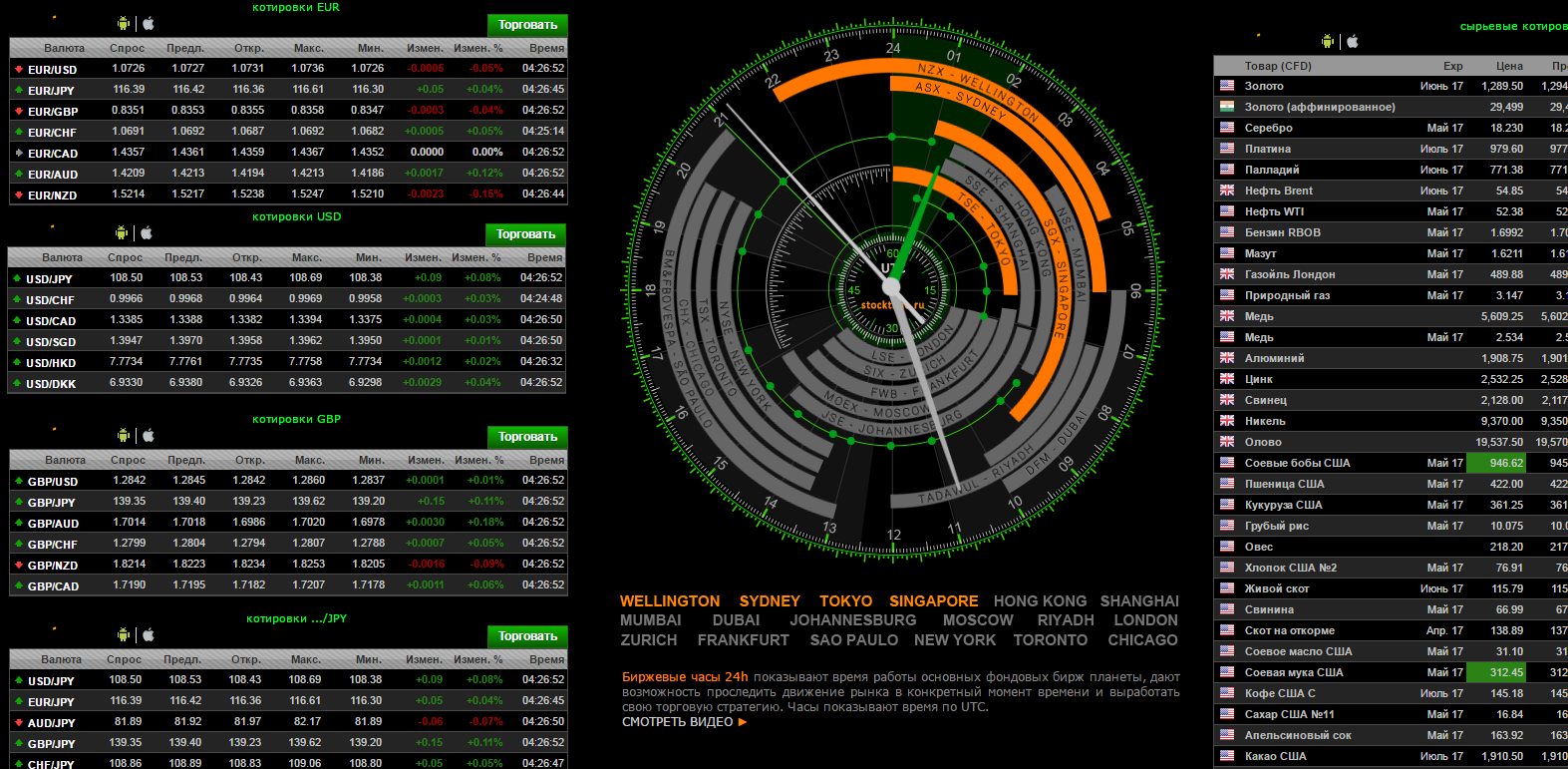The width and height of the screenshot is (1568, 769).
Task: Select TOKYO in the exchange city list
Action: coord(845,601)
